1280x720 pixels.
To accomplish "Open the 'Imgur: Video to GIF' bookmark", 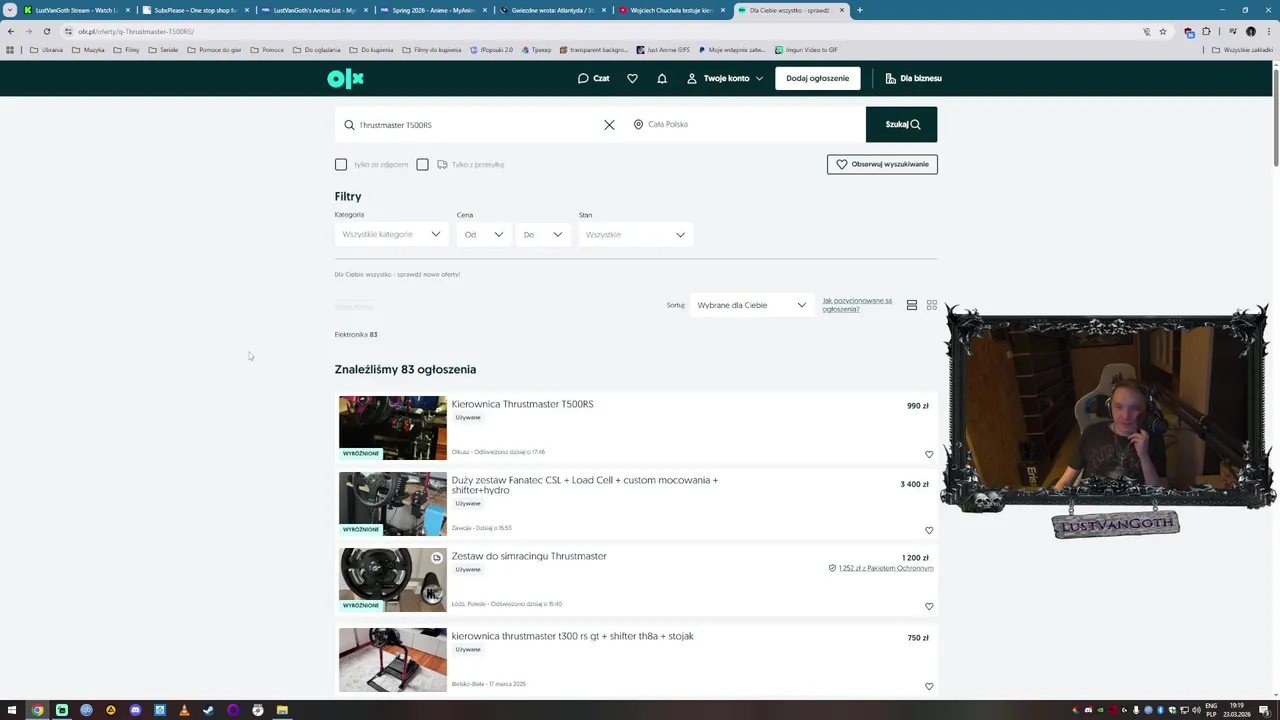I will [x=806, y=49].
